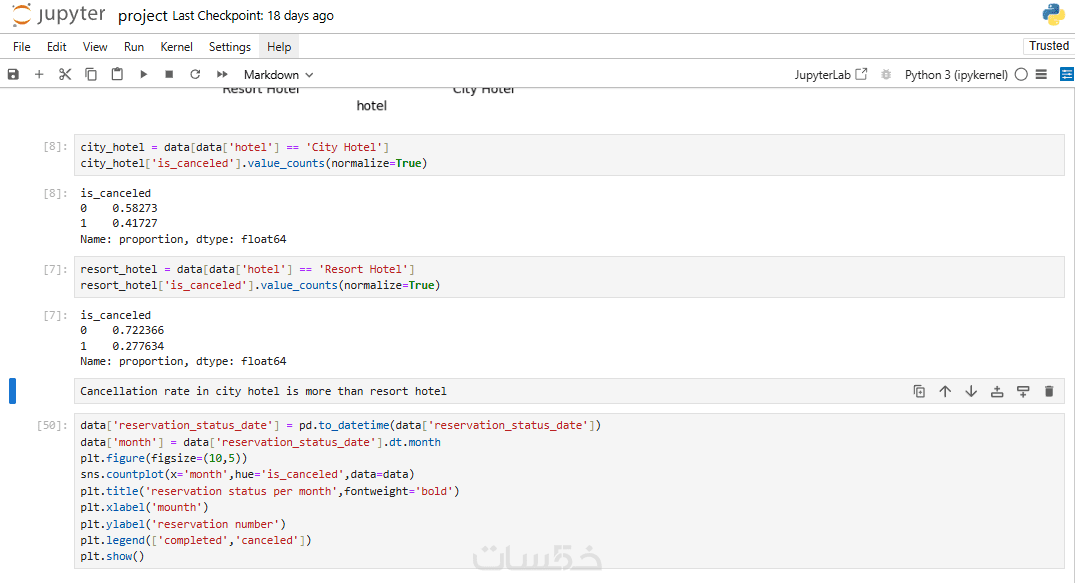Image resolution: width=1075 pixels, height=583 pixels.
Task: Click the Python 3 (ipykernel) kernel name
Action: pyautogui.click(x=955, y=74)
